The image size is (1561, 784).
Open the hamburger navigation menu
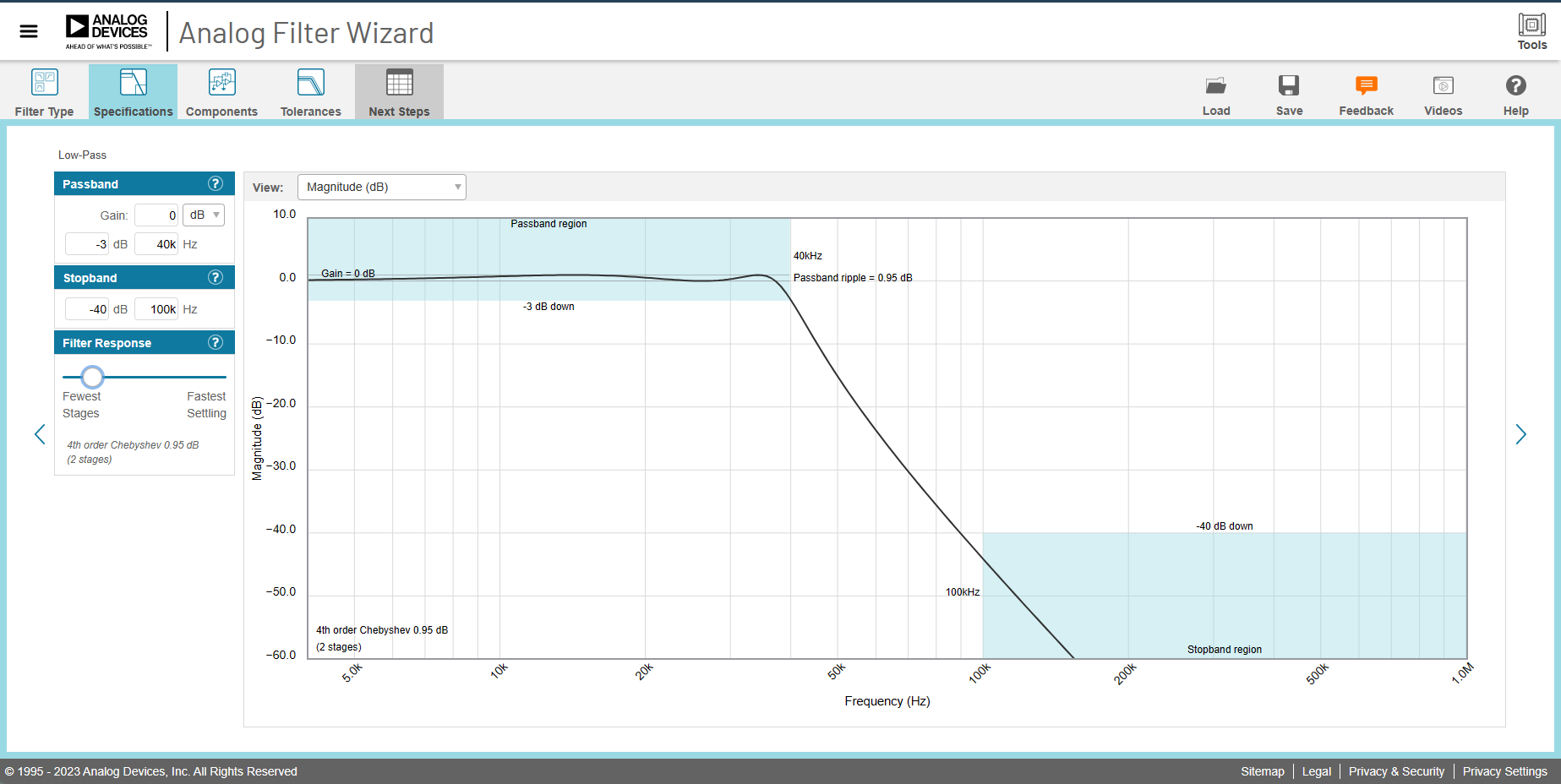point(29,31)
